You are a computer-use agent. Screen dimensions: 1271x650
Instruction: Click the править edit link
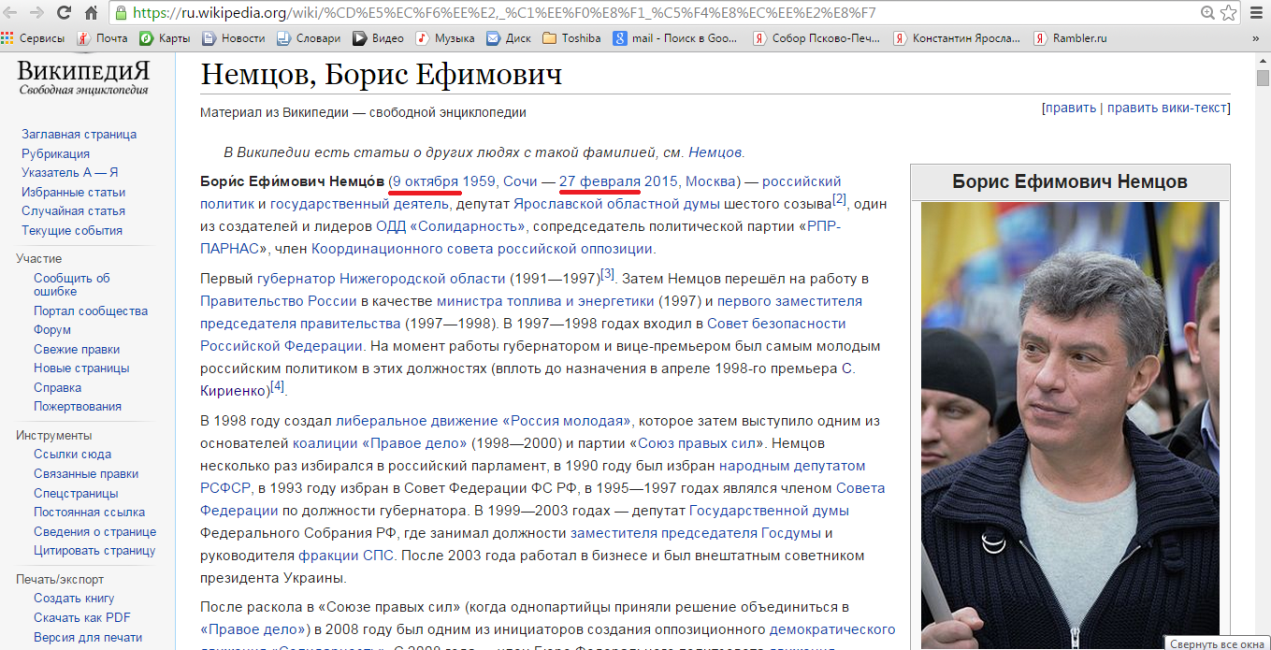(1071, 108)
